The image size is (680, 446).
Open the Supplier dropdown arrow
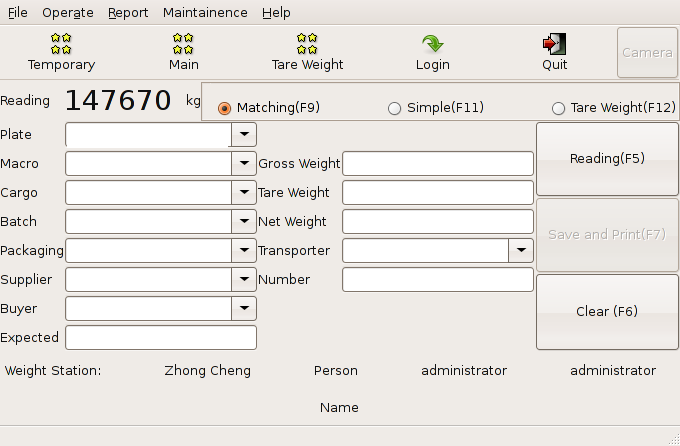pyautogui.click(x=244, y=280)
